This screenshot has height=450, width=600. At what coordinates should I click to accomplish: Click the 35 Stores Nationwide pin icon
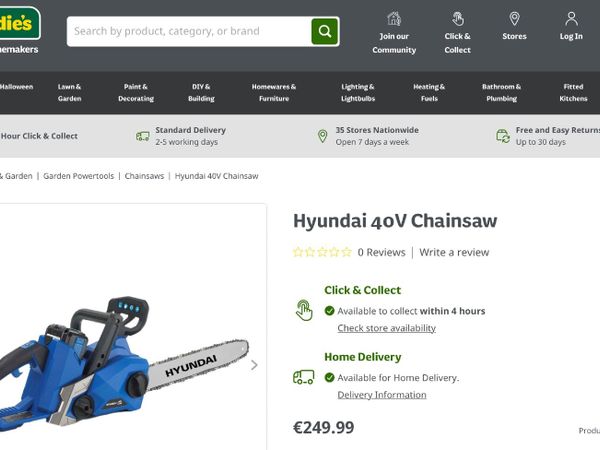323,136
